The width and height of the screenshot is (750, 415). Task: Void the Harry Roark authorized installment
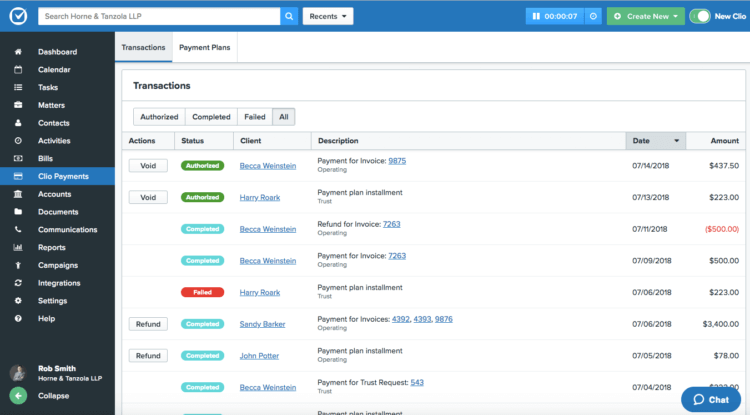(x=148, y=197)
